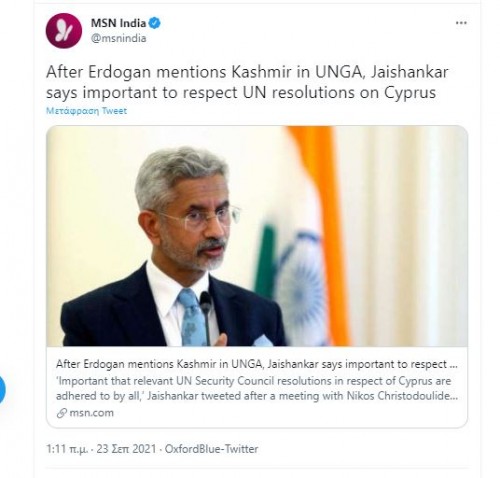Open the @msnindia handle link
The width and height of the screenshot is (500, 478).
click(119, 38)
